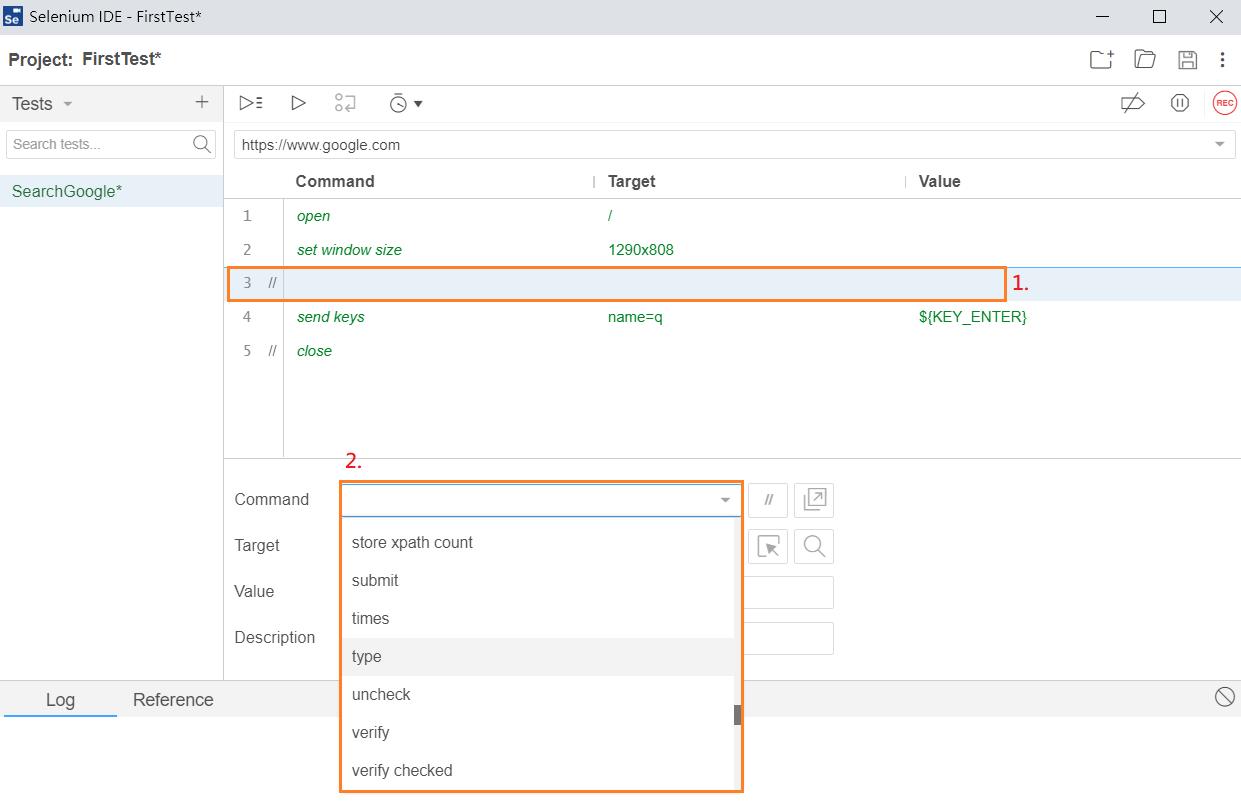1241x803 pixels.
Task: Select the 'send keys' command row
Action: (x=732, y=317)
